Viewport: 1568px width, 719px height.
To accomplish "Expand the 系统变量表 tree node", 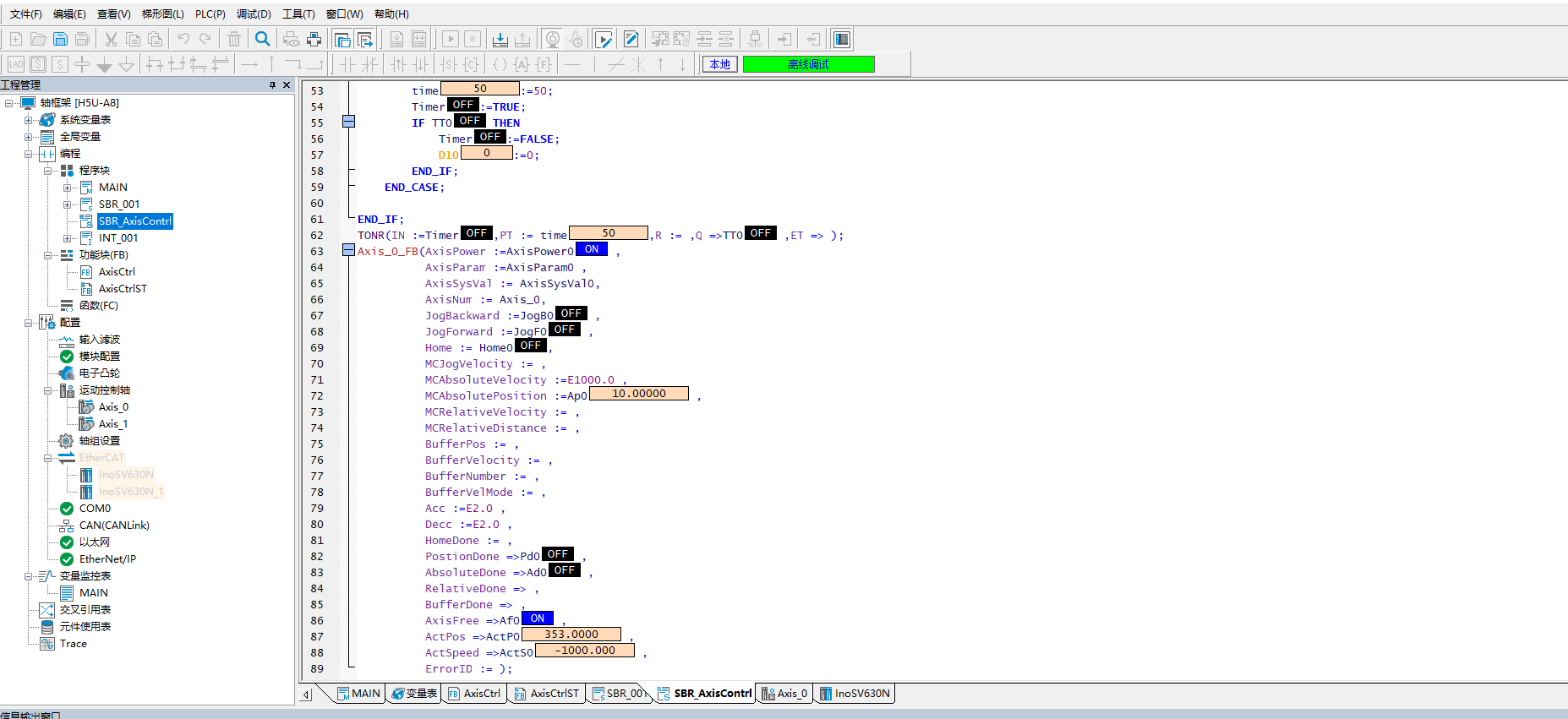I will 29,120.
